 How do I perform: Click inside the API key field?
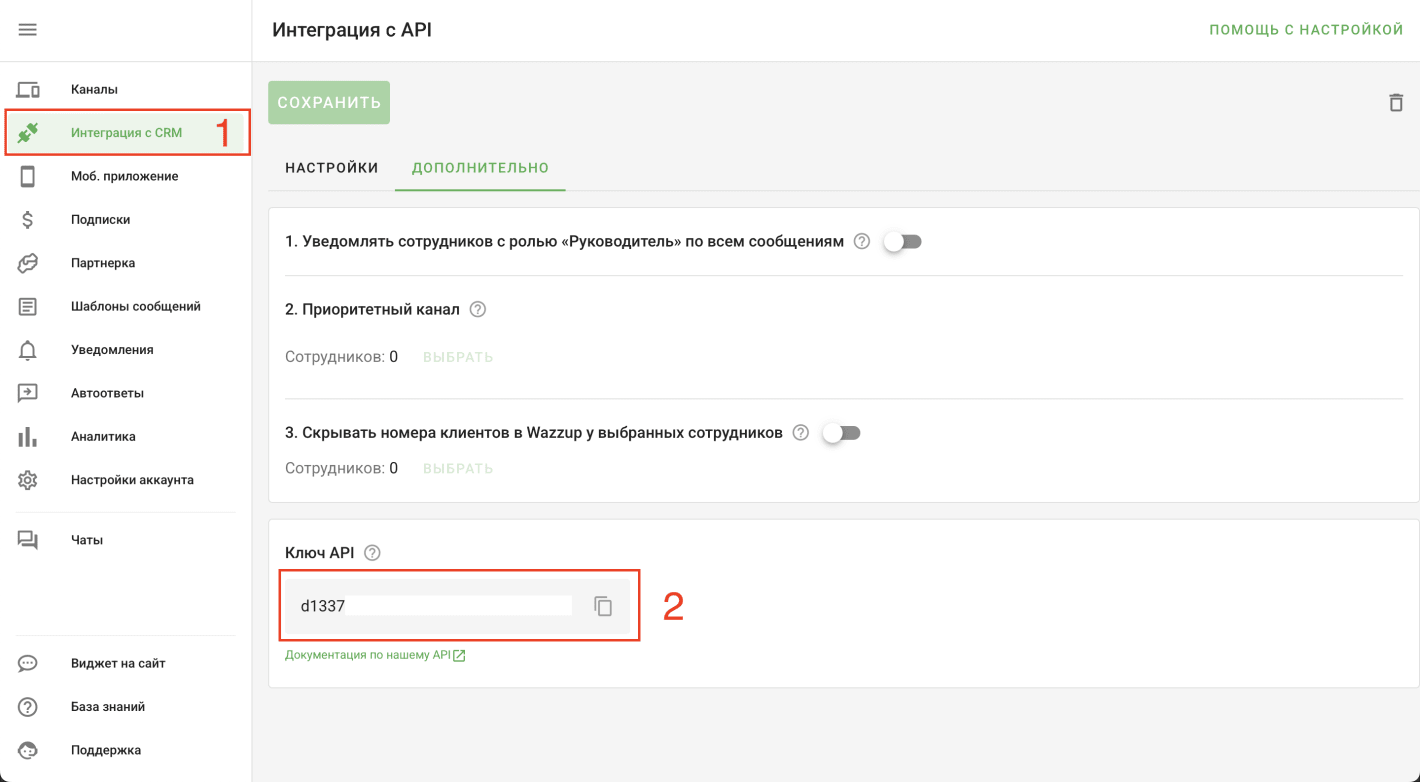tap(435, 606)
